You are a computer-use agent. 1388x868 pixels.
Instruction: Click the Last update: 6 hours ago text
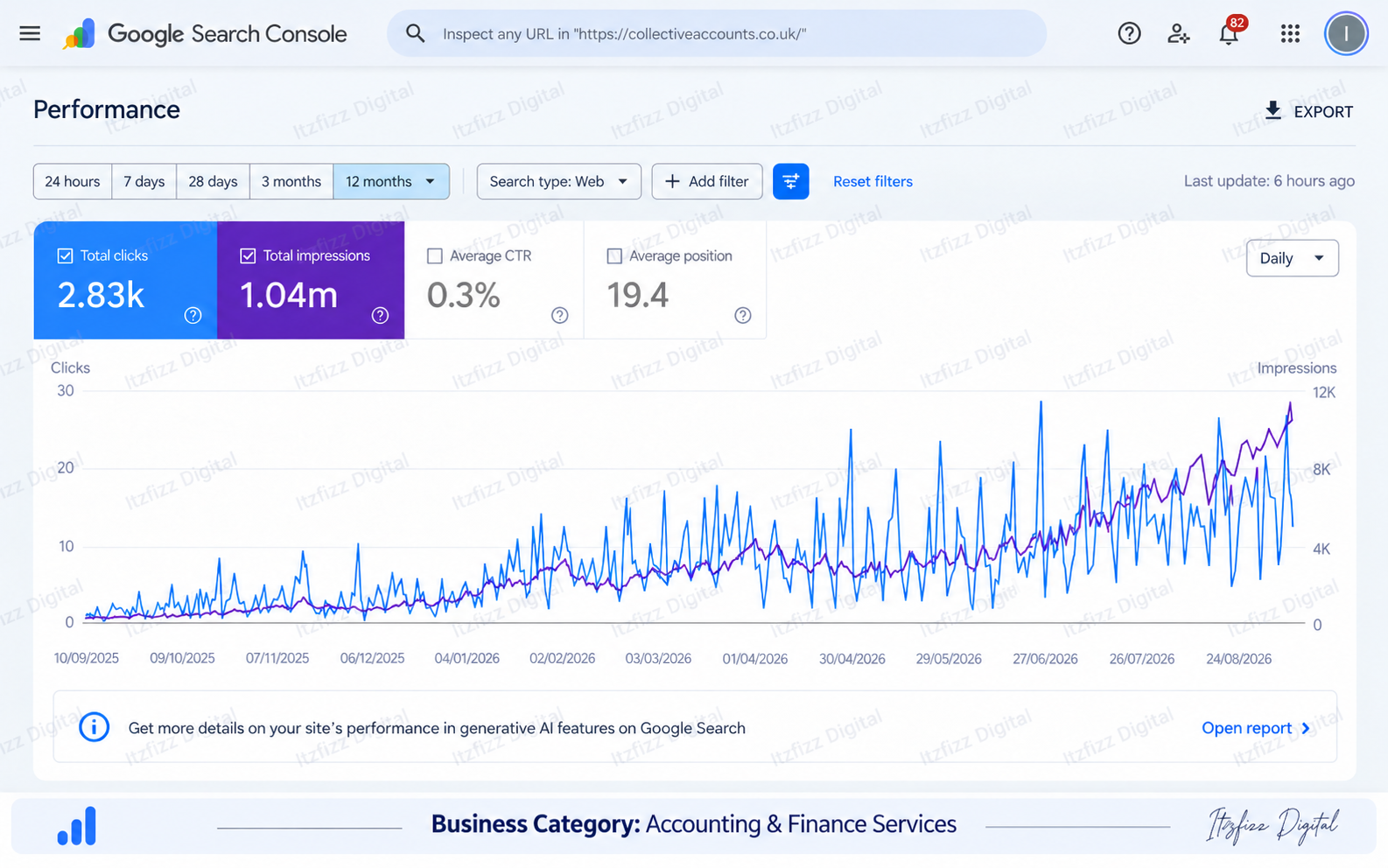(1269, 181)
